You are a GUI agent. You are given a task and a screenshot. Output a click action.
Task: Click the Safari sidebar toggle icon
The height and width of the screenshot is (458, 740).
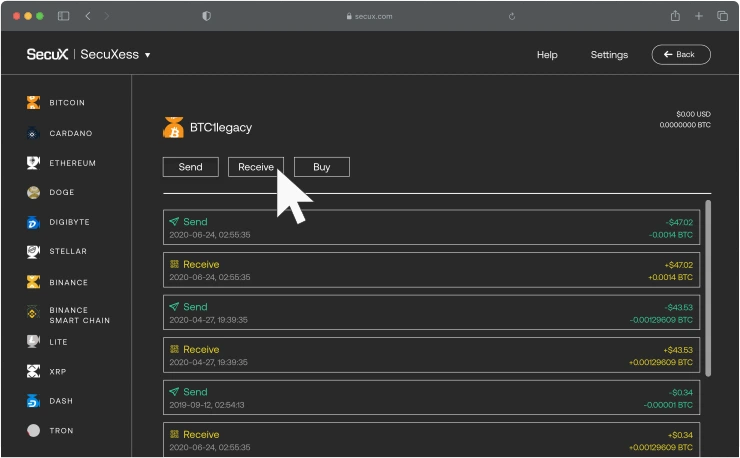point(63,16)
